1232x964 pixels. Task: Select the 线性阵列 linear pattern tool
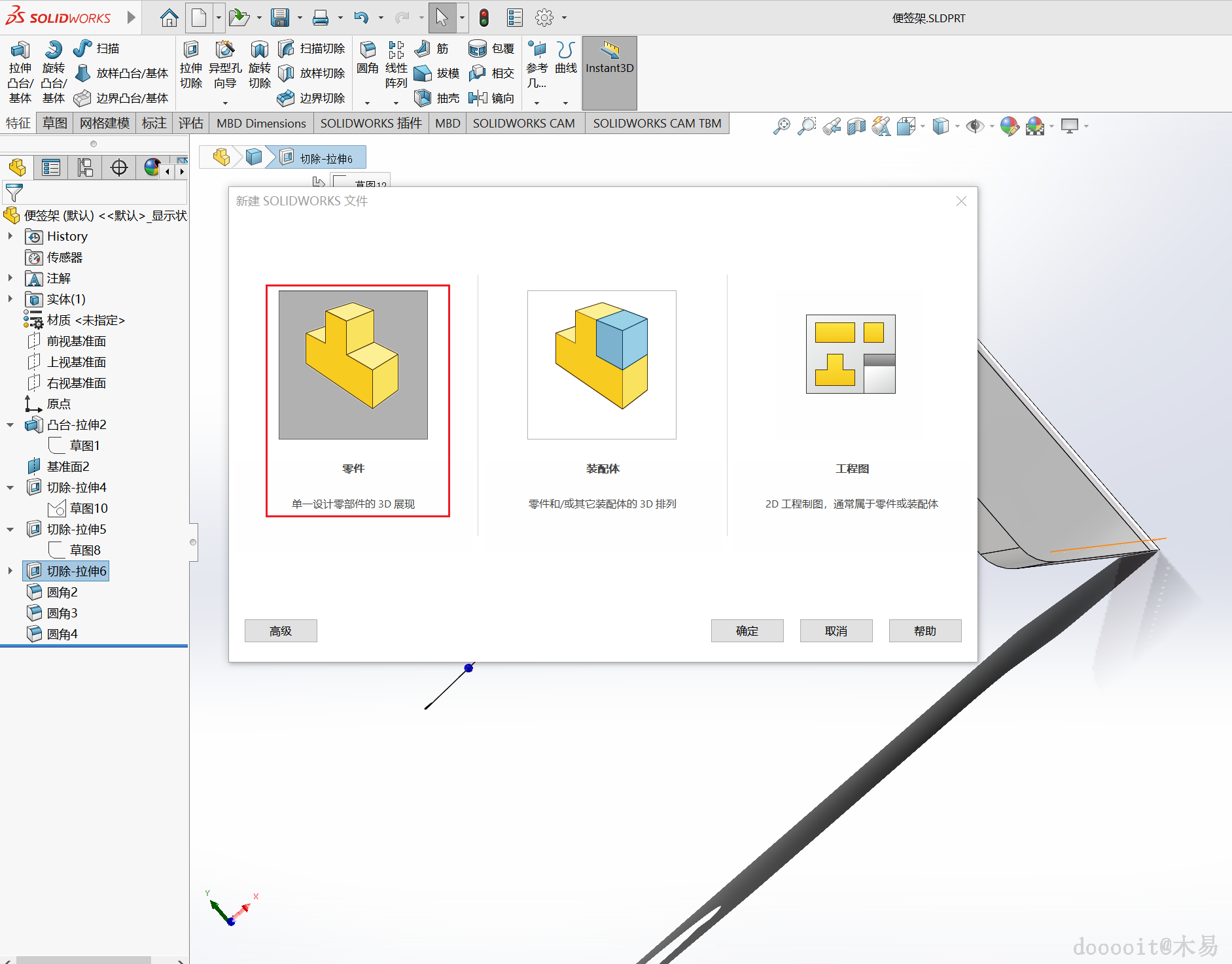[396, 65]
